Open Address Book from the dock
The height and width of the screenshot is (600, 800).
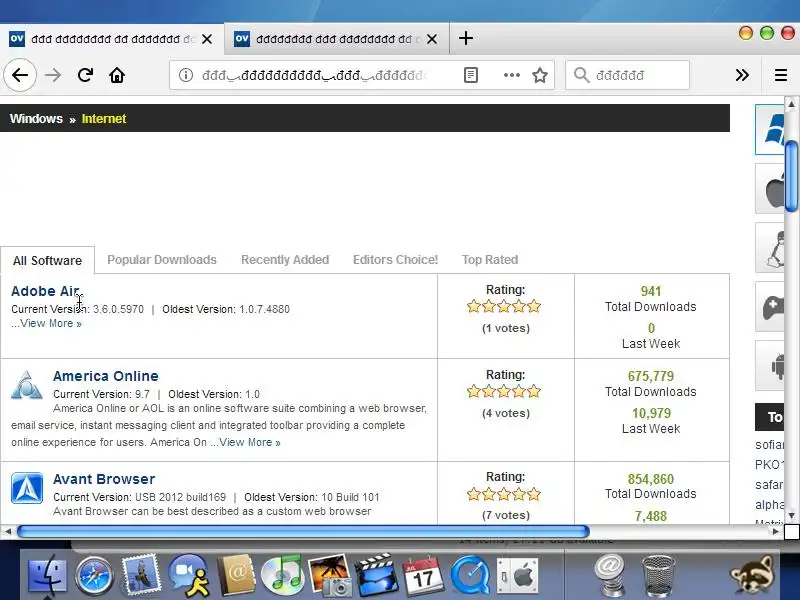click(236, 576)
